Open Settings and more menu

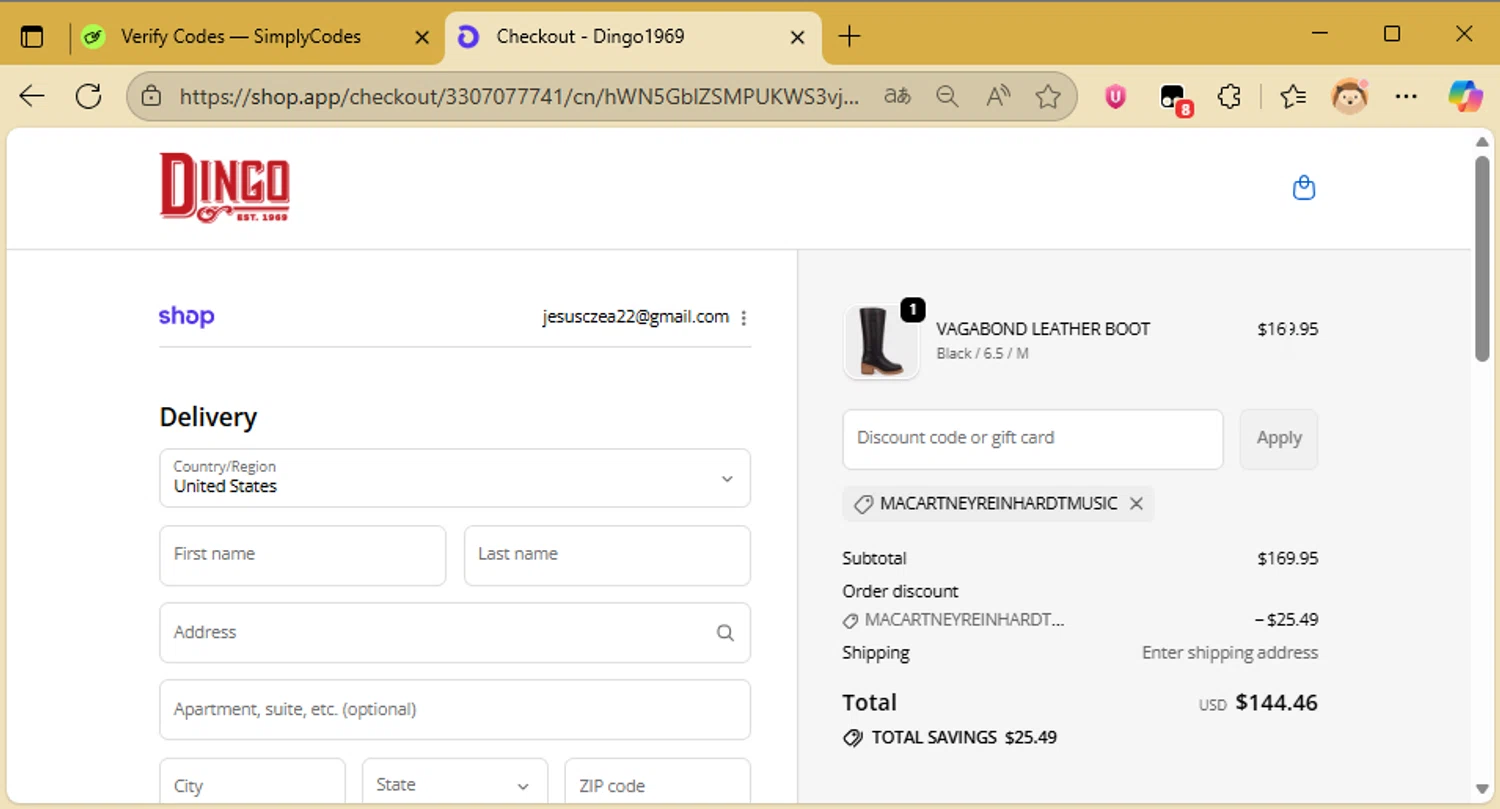tap(1406, 96)
